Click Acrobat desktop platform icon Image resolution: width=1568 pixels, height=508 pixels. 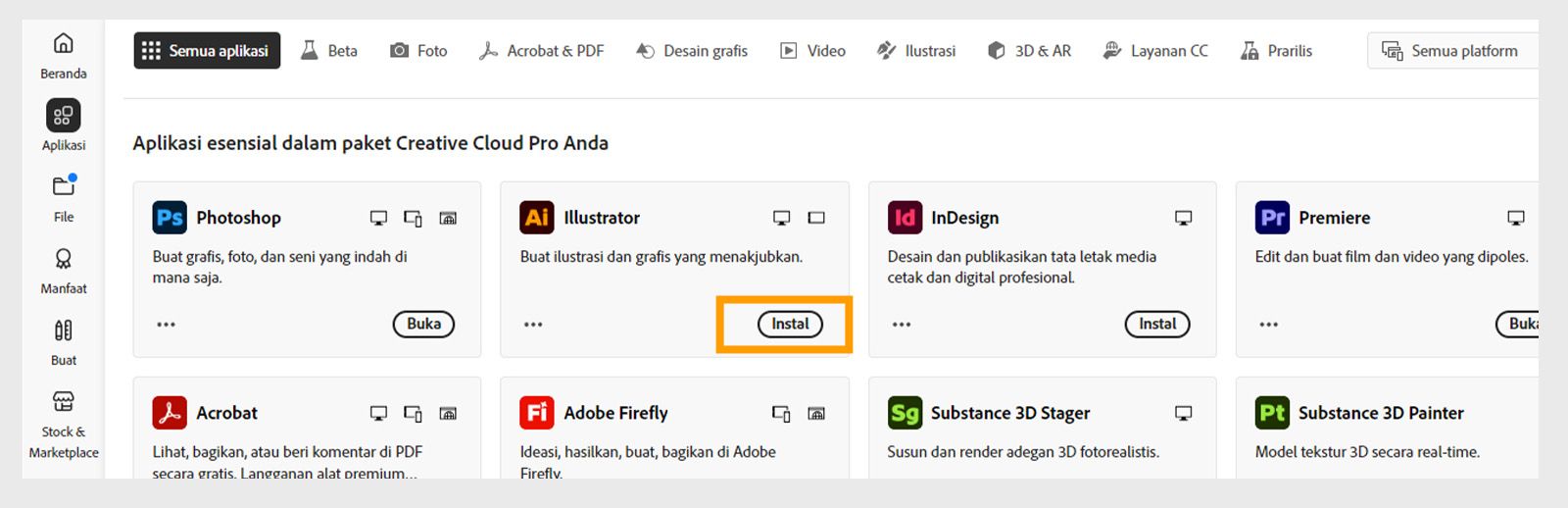pos(378,413)
